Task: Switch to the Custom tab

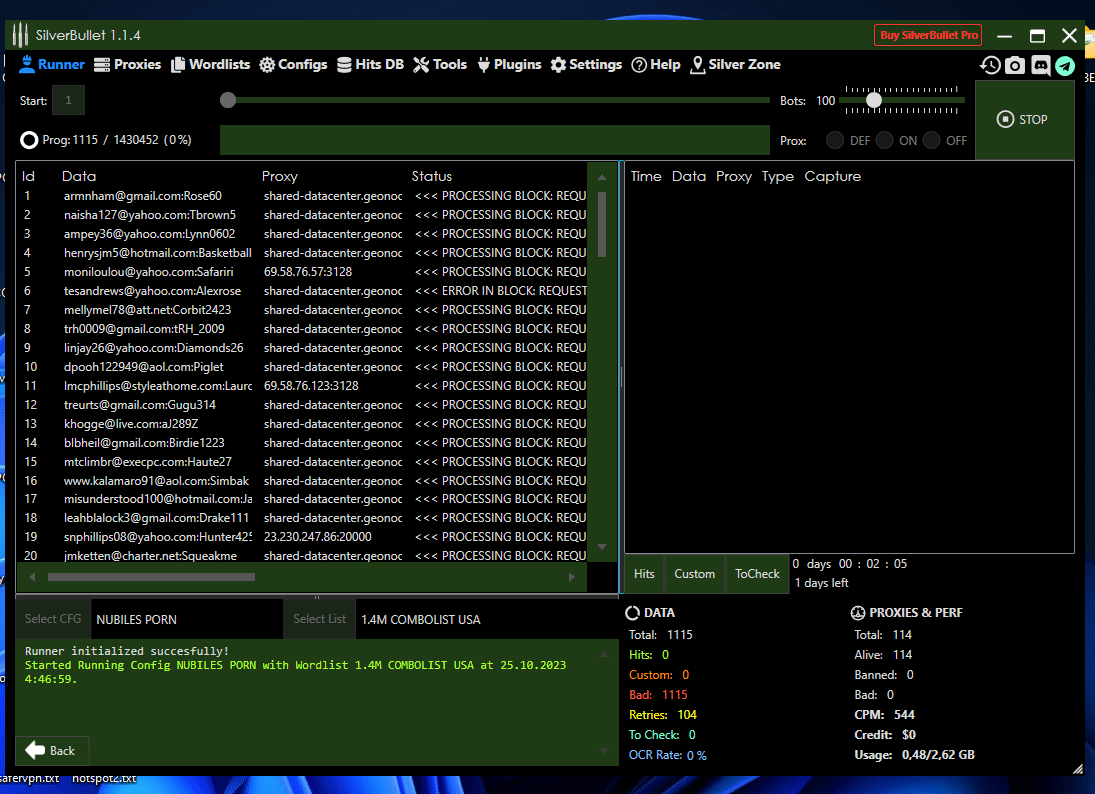Action: click(x=694, y=574)
